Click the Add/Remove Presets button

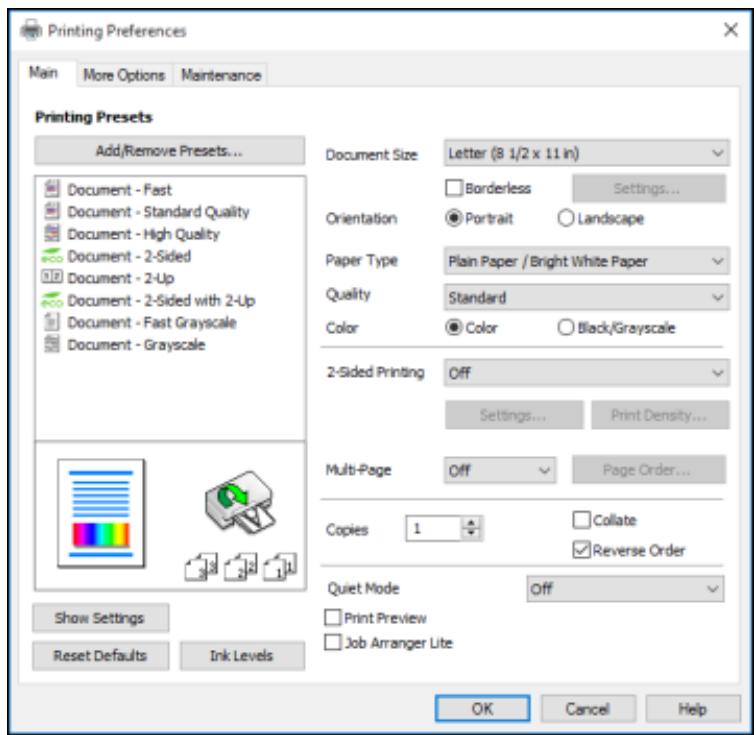click(169, 151)
